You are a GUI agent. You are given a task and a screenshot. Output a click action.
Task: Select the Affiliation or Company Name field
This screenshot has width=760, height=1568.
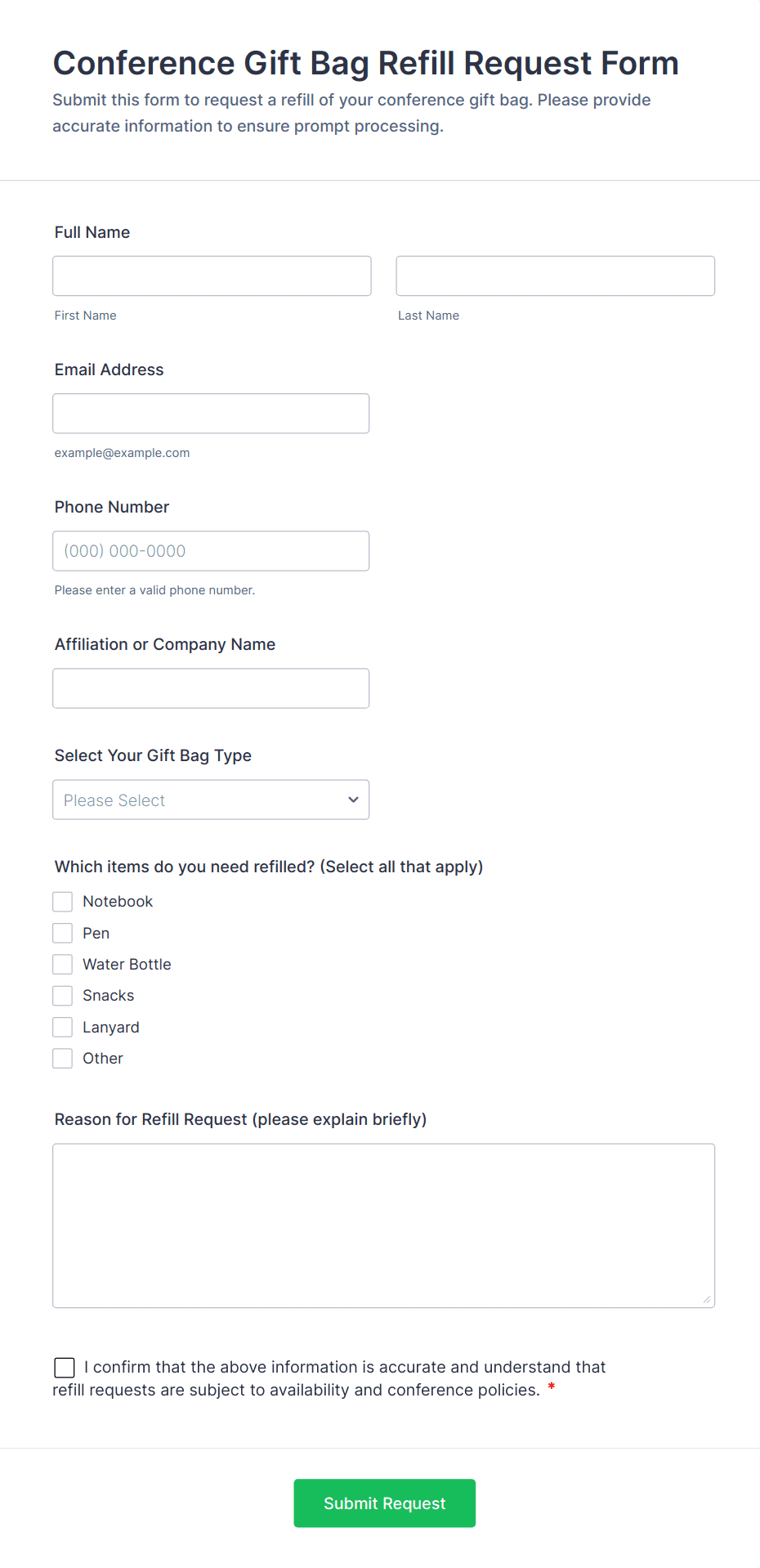(x=211, y=688)
